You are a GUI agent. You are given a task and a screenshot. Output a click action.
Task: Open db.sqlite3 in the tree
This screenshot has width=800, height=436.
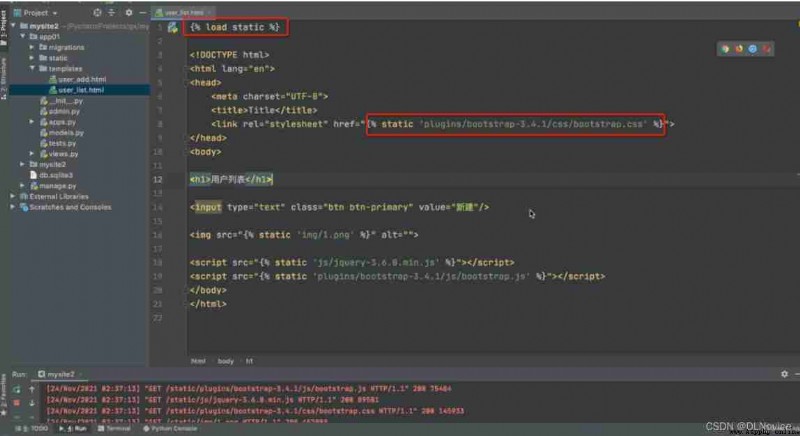[52, 175]
